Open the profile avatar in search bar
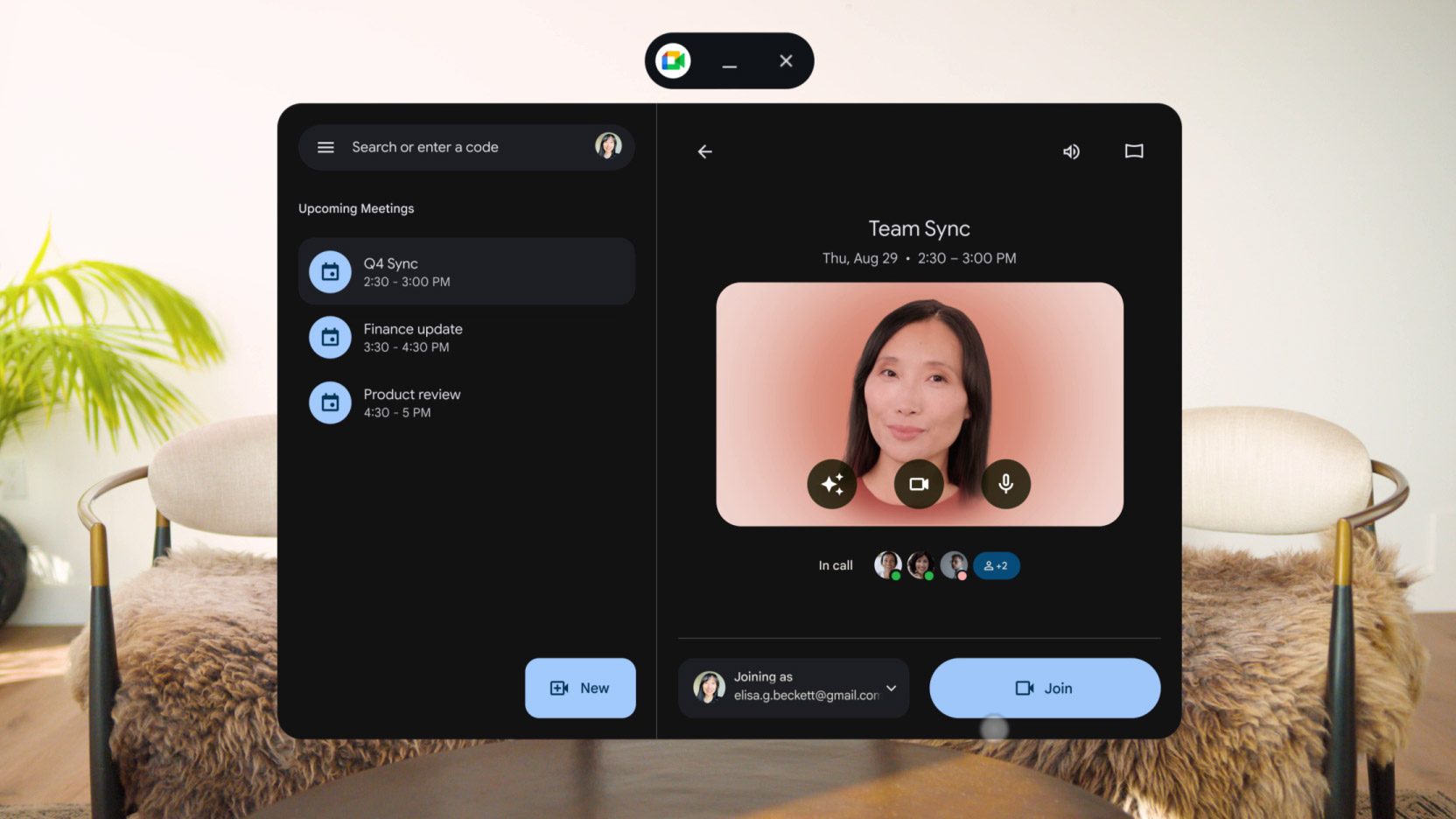The width and height of the screenshot is (1456, 819). click(x=608, y=146)
